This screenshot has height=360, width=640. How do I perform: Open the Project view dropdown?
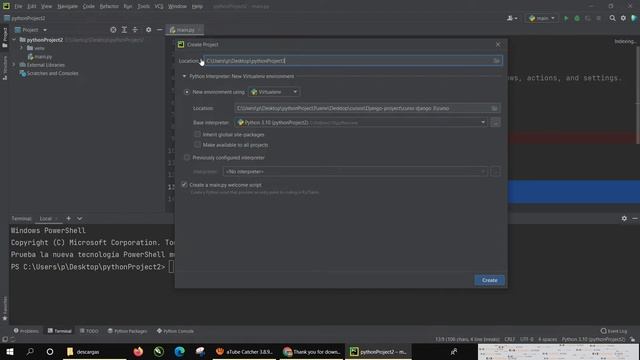point(31,30)
